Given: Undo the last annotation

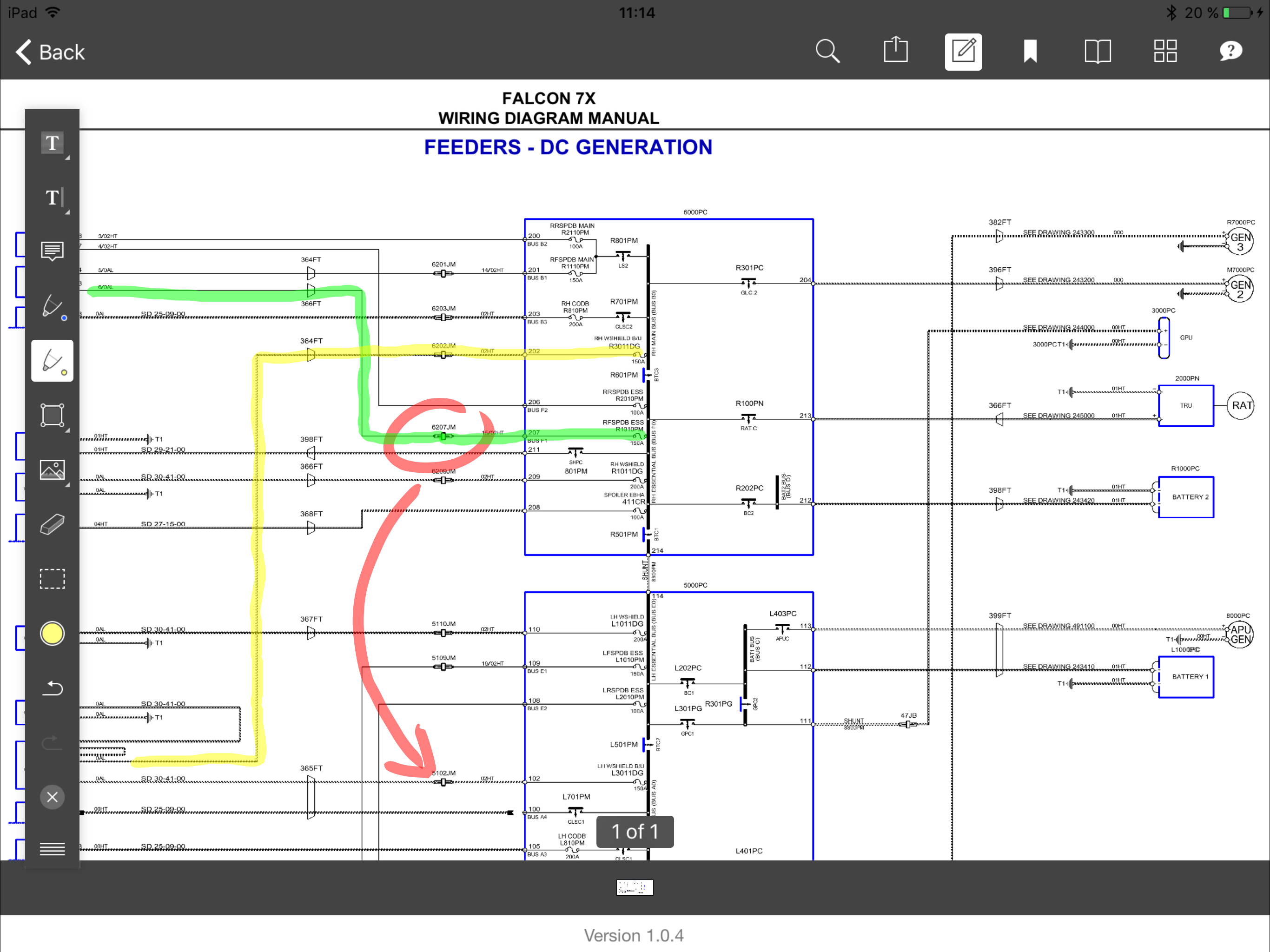Looking at the screenshot, I should coord(52,688).
